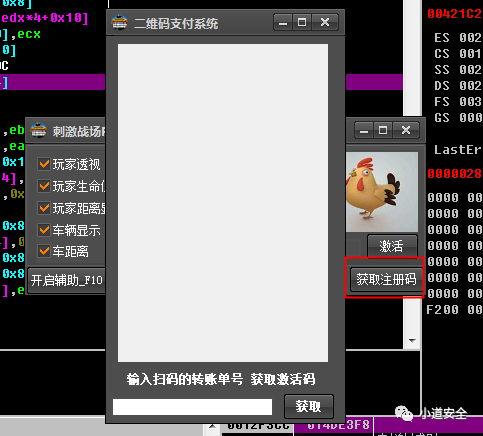Uncheck the 玩家透视 checkbox

click(44, 164)
